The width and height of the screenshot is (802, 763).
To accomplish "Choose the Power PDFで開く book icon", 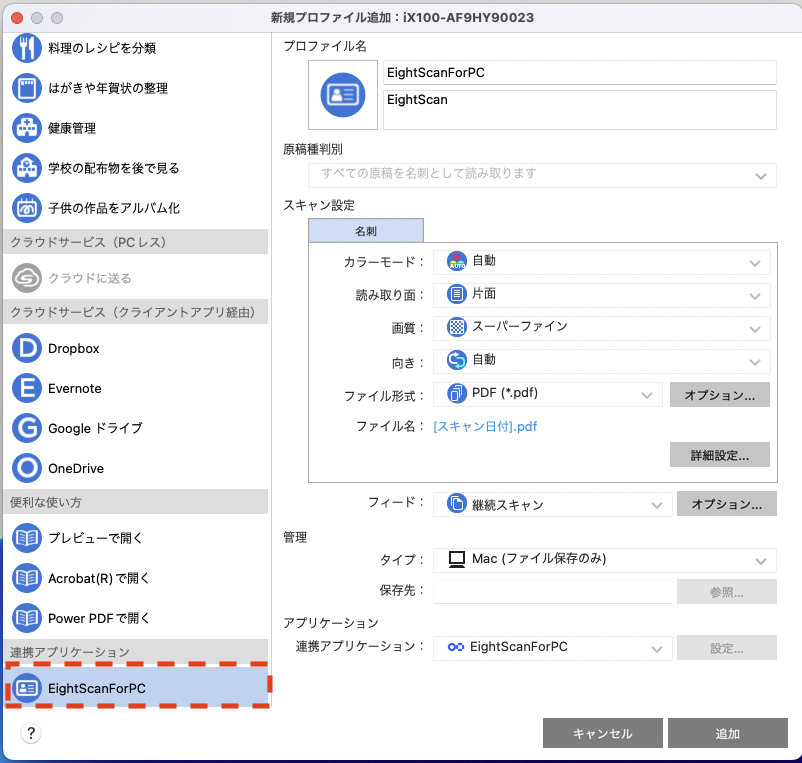I will (x=27, y=618).
